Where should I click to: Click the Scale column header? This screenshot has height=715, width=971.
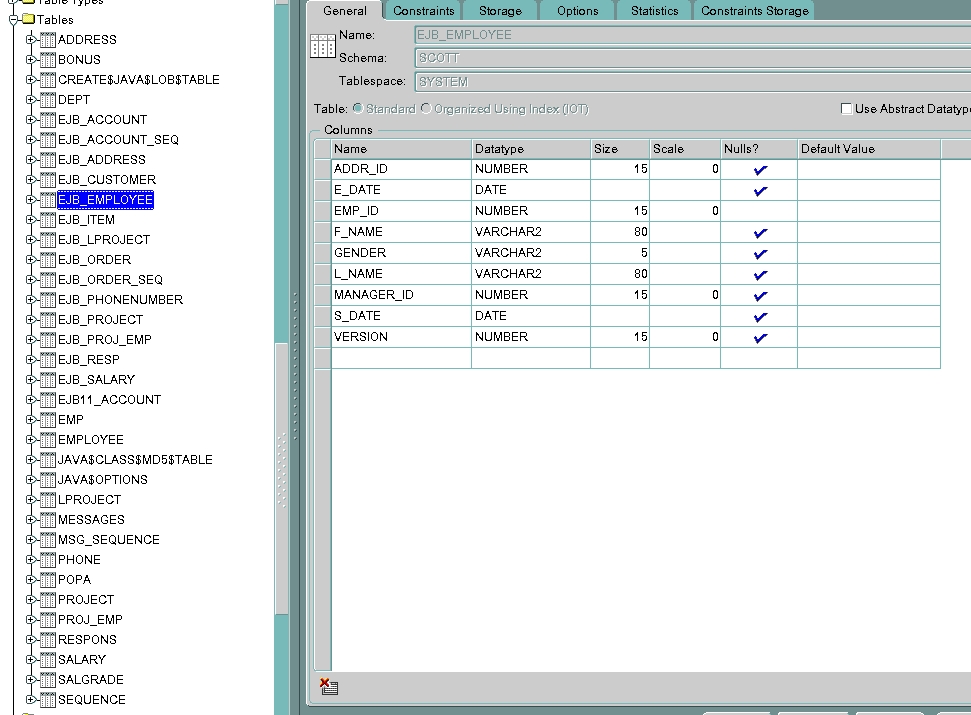[685, 149]
